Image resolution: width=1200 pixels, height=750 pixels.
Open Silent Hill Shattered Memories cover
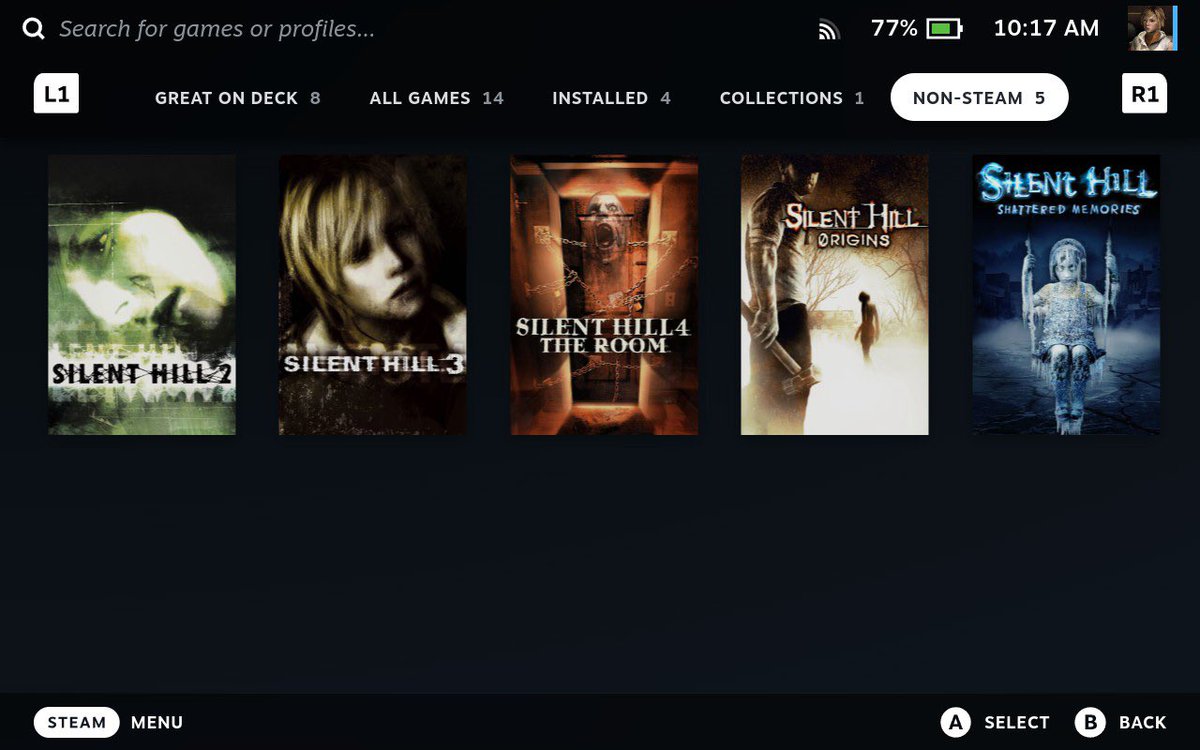1066,295
